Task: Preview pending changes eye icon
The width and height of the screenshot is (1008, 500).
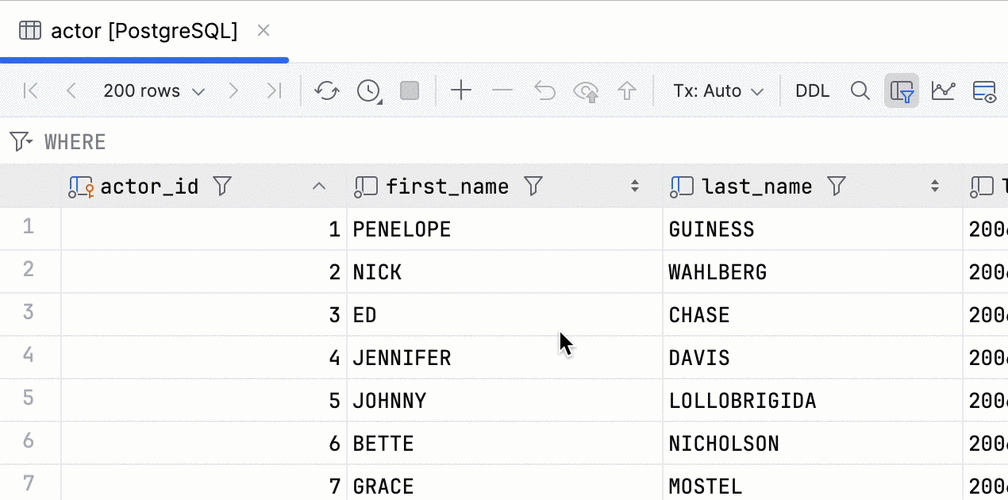Action: click(586, 91)
